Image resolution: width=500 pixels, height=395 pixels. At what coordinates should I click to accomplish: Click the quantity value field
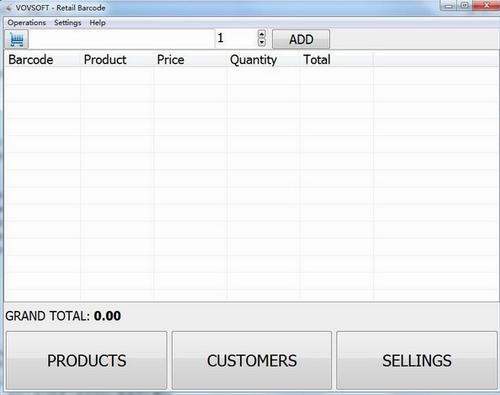click(236, 39)
